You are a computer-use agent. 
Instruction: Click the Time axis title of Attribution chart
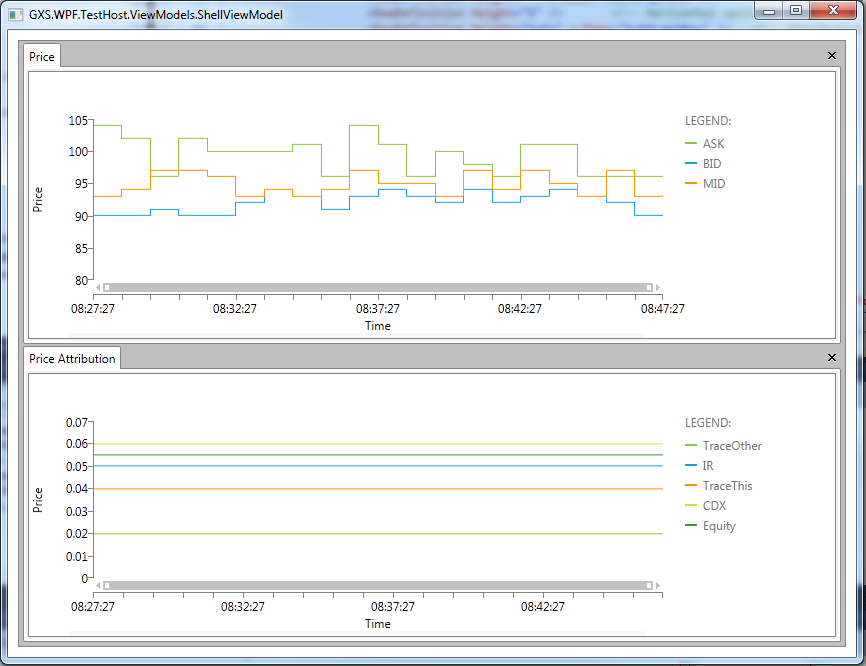(378, 624)
